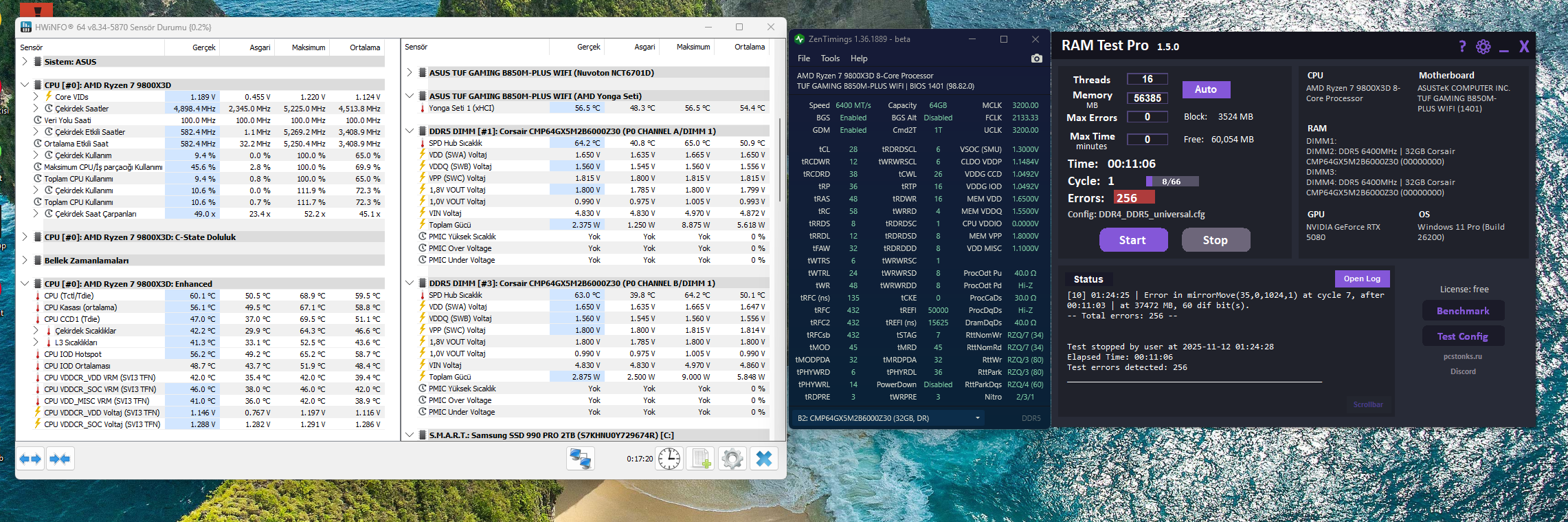Click RAM Test cycle progress bar 8/66
1568x522 pixels.
[1172, 182]
